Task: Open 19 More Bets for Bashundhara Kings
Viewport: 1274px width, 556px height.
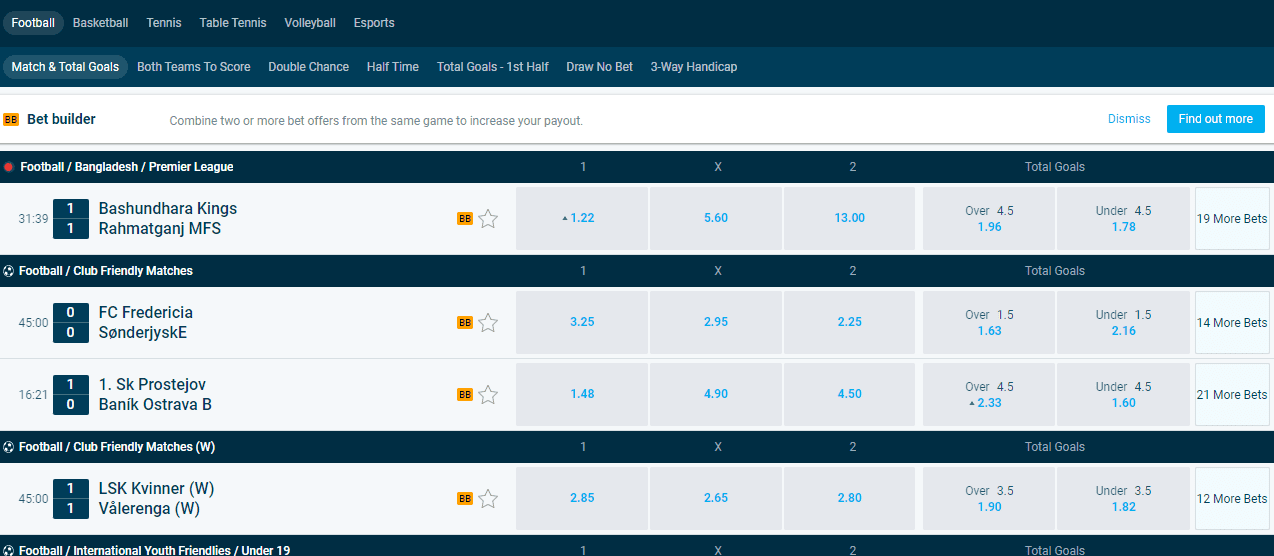Action: click(1232, 218)
